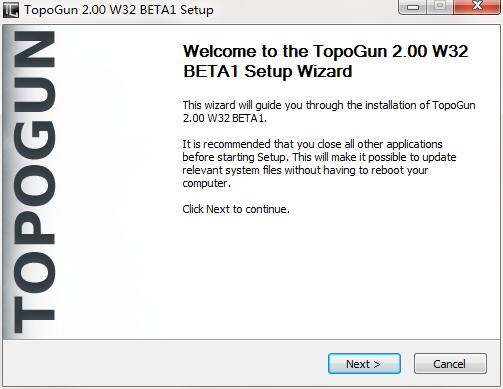Image resolution: width=503 pixels, height=389 pixels.
Task: Click the 'It is recommended that you close' line
Action: point(312,144)
